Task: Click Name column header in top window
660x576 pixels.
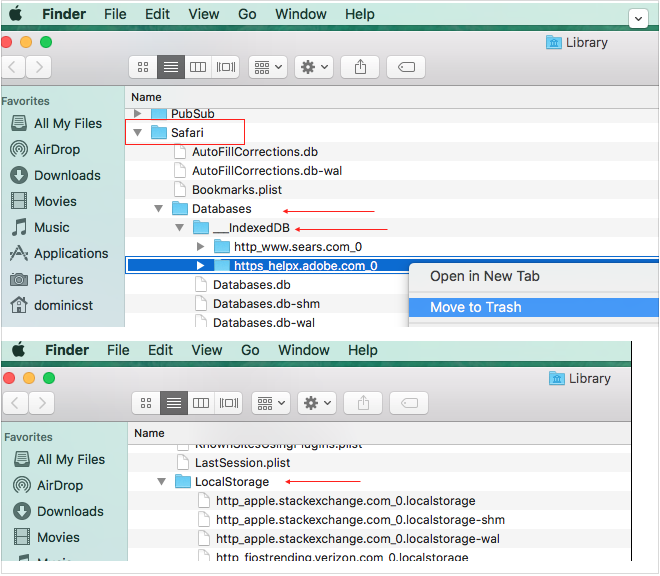Action: coord(146,97)
